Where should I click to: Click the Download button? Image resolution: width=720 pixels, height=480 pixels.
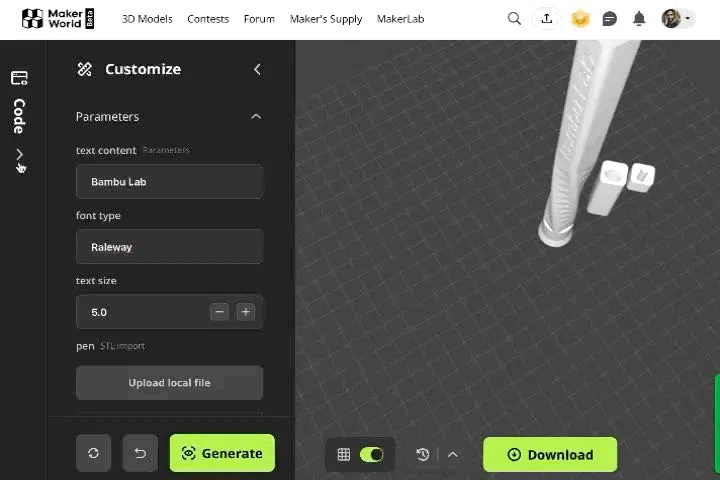pyautogui.click(x=550, y=455)
